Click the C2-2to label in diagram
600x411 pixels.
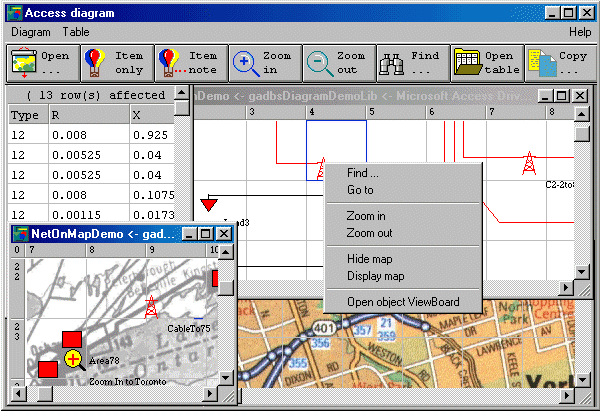[x=559, y=185]
